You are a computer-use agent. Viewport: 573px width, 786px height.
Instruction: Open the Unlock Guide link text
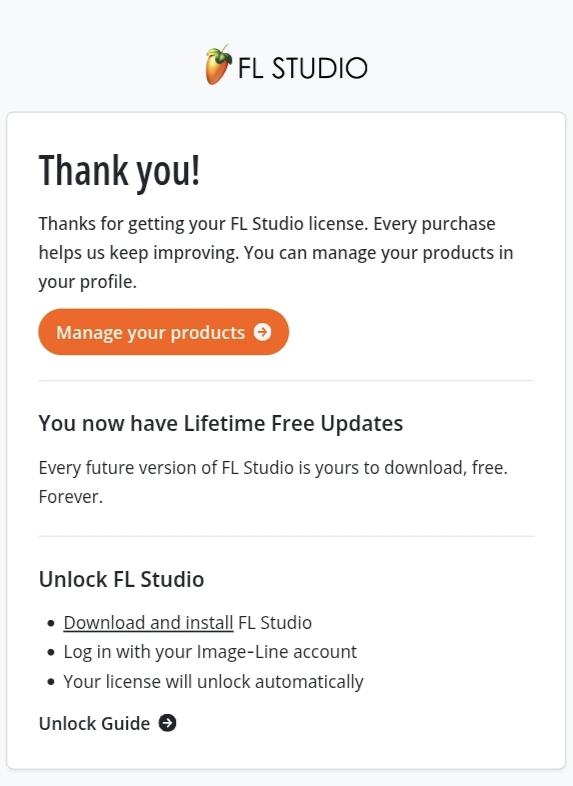[x=94, y=723]
